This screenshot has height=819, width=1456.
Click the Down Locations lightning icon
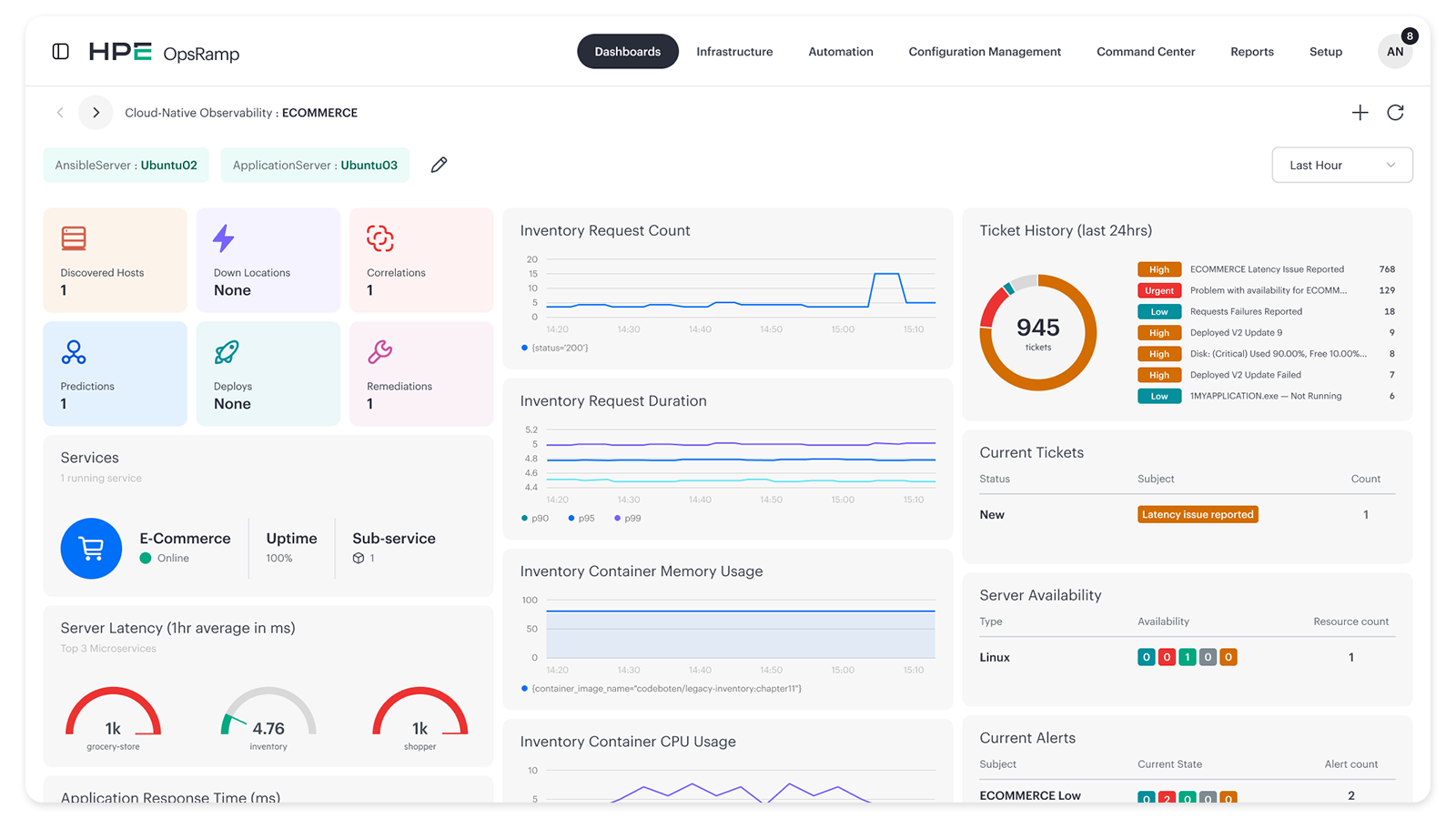pos(224,238)
